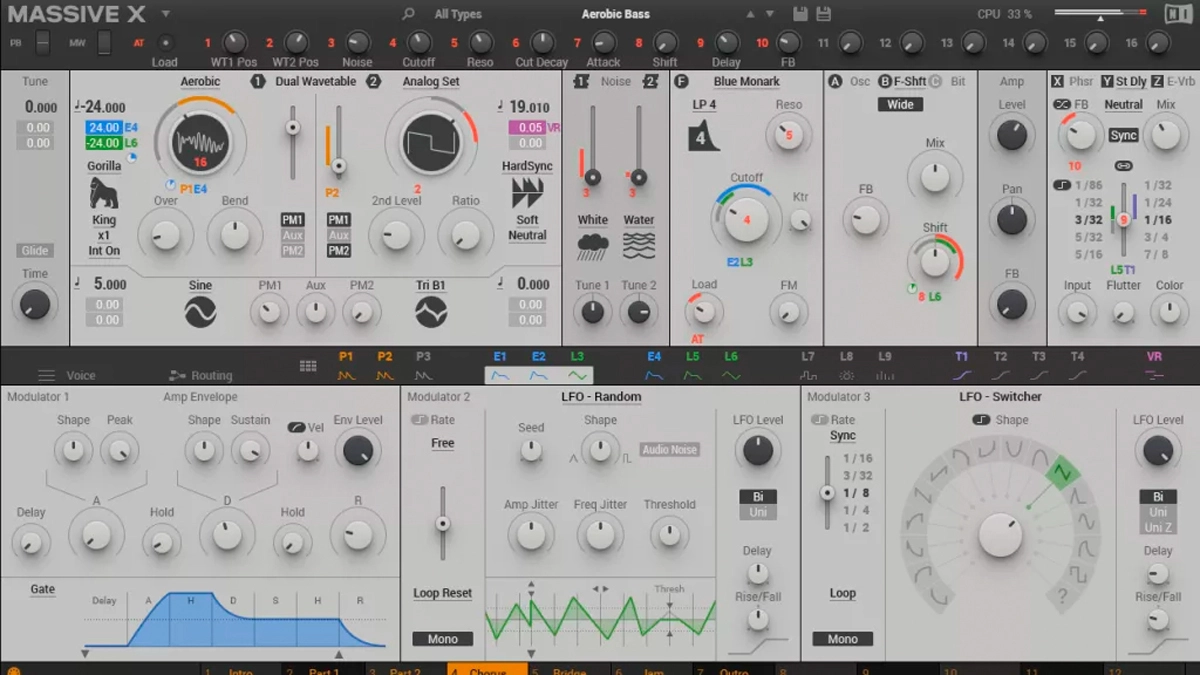The image size is (1200, 675).
Task: Click the White noise cloud icon
Action: click(x=593, y=246)
